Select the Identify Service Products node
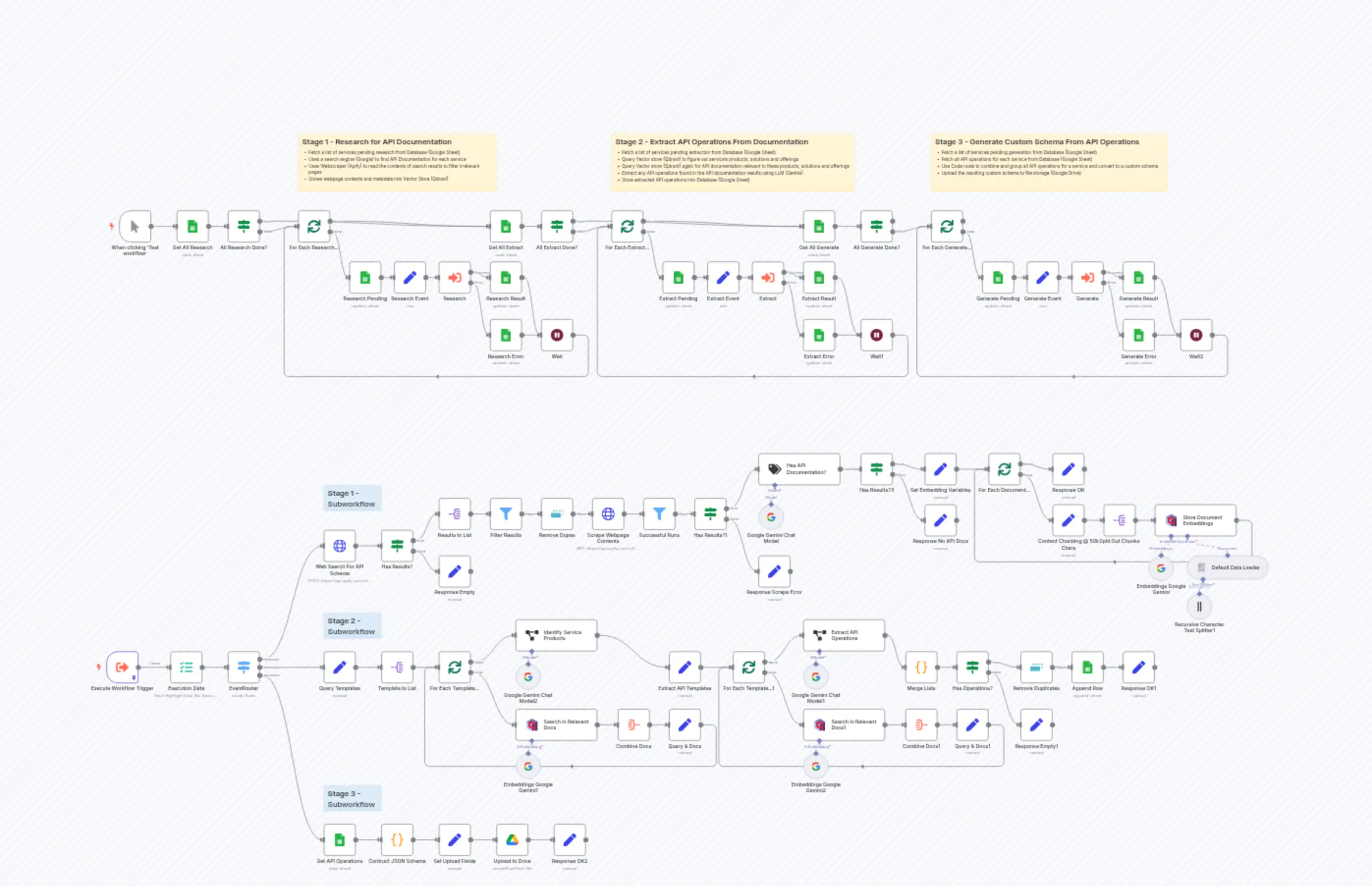Screen dimensions: 1372x886 [555, 635]
